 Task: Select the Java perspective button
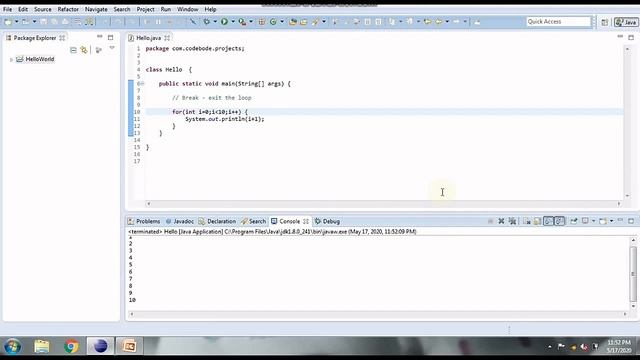click(x=626, y=22)
